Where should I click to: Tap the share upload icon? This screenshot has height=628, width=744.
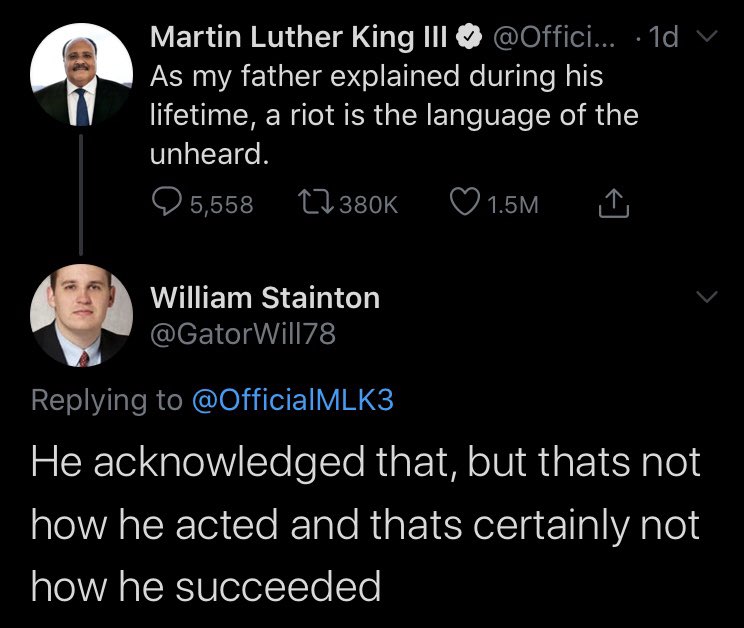pos(614,203)
